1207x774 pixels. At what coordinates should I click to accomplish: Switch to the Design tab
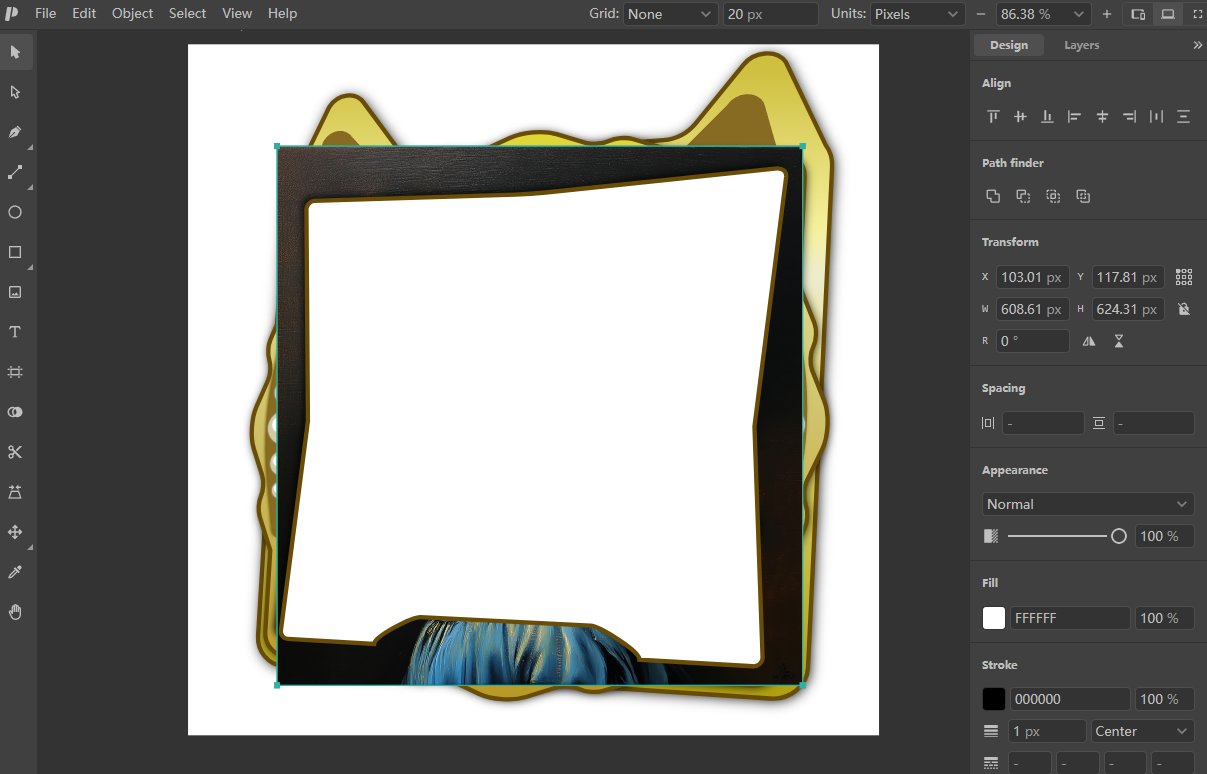1008,45
